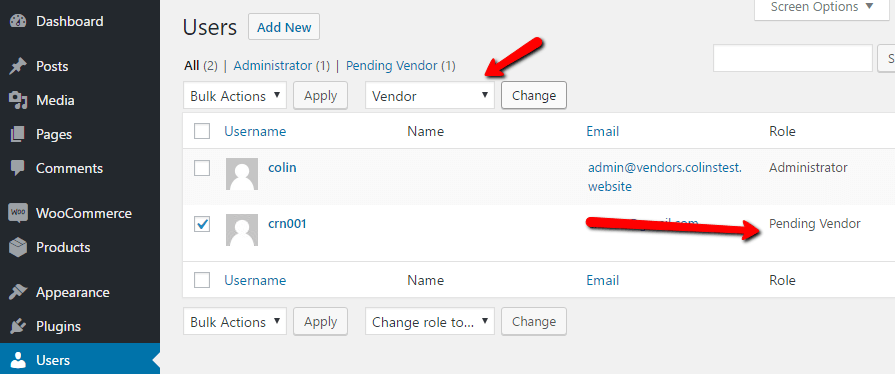Select the Media library icon
The image size is (895, 374).
[x=18, y=100]
